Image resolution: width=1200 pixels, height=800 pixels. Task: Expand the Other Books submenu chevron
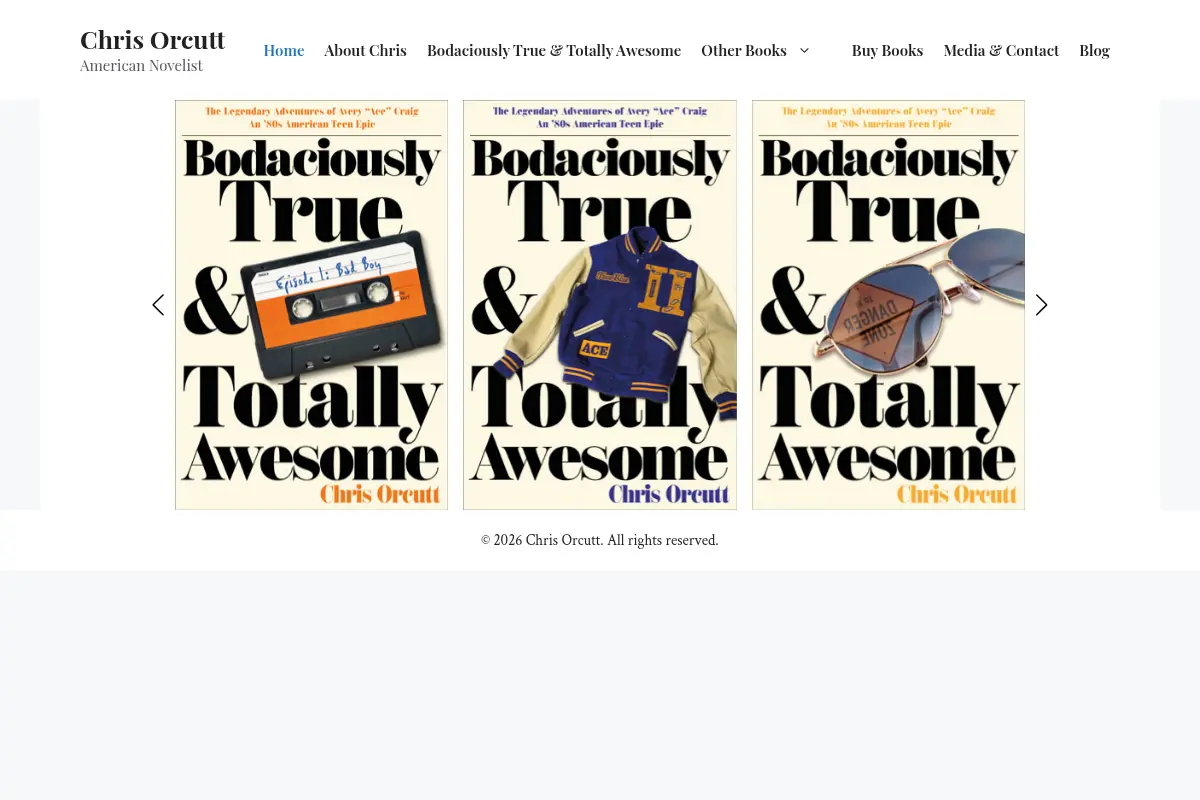coord(804,50)
